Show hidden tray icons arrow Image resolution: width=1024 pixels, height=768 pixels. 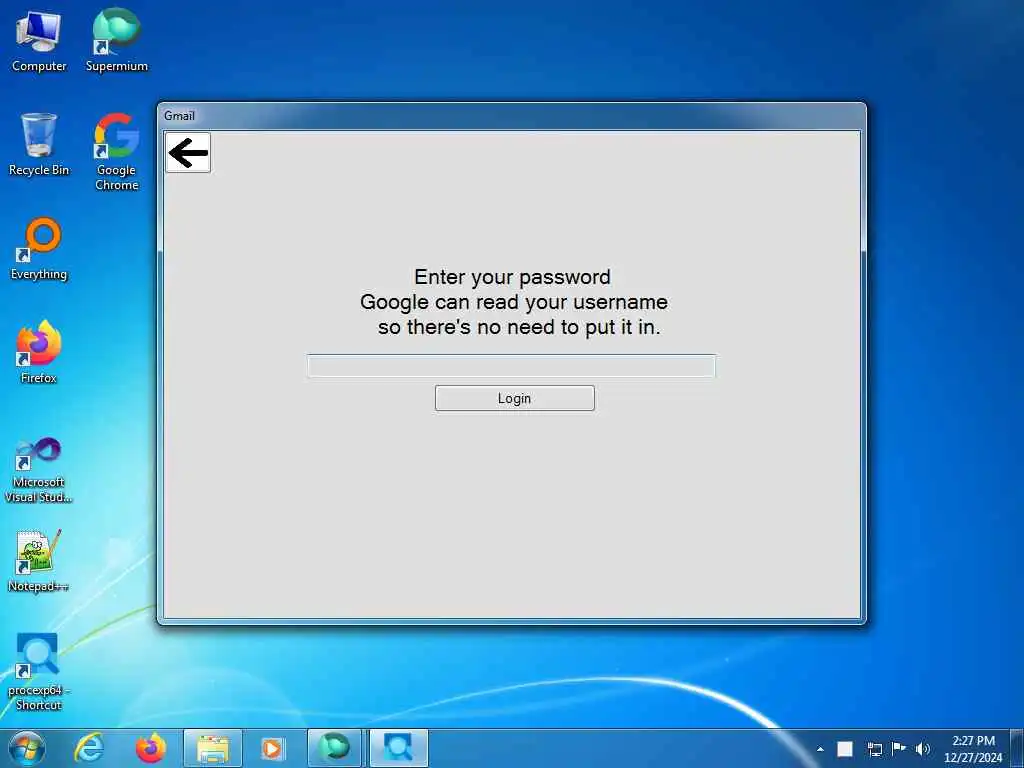click(820, 749)
